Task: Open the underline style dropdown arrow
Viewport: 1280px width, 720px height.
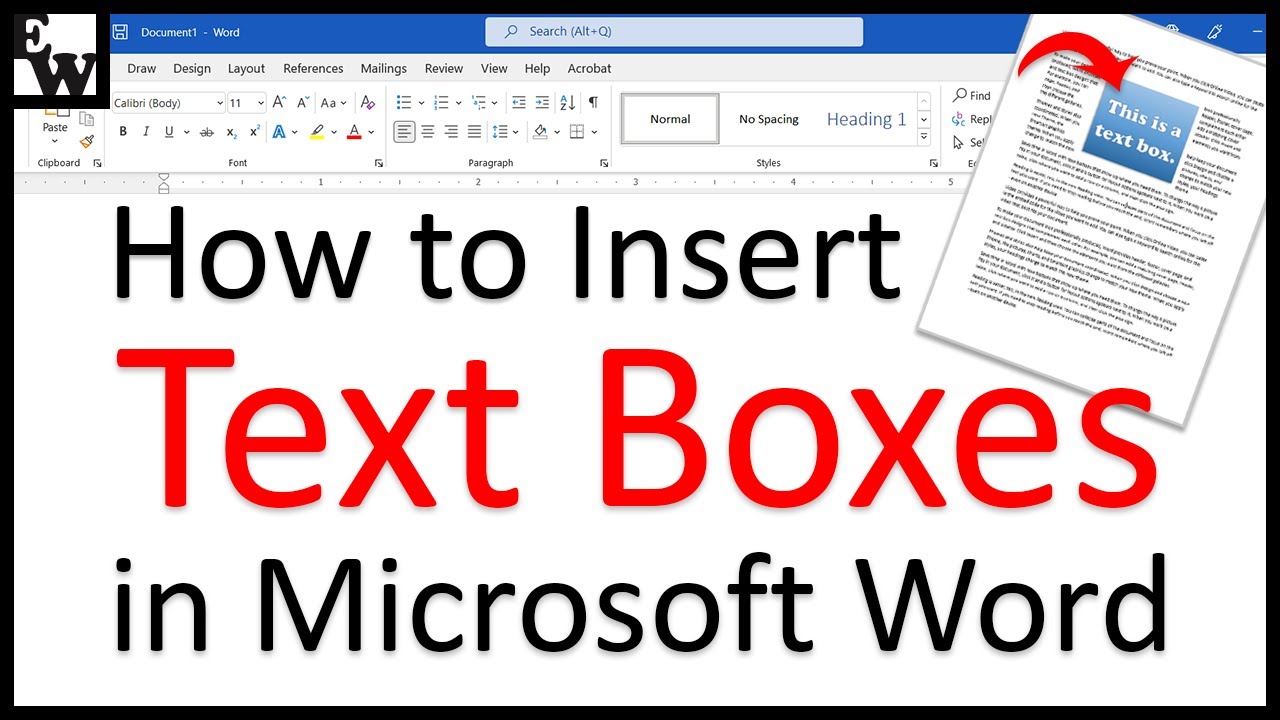Action: point(186,132)
